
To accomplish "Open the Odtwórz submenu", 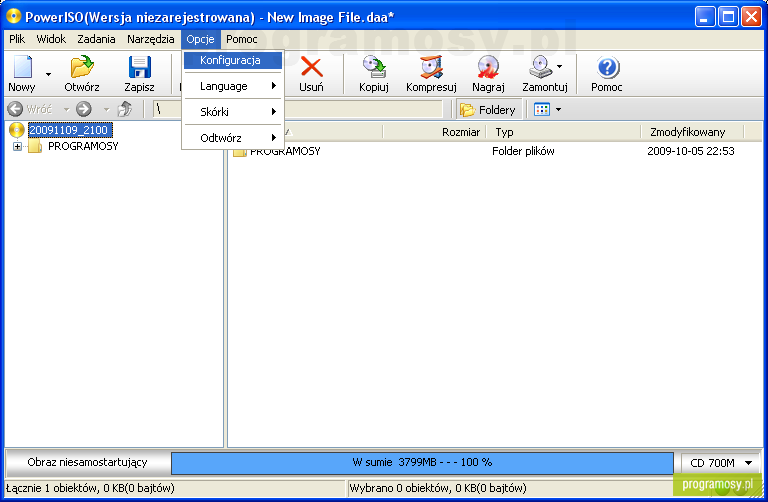I will coord(233,138).
